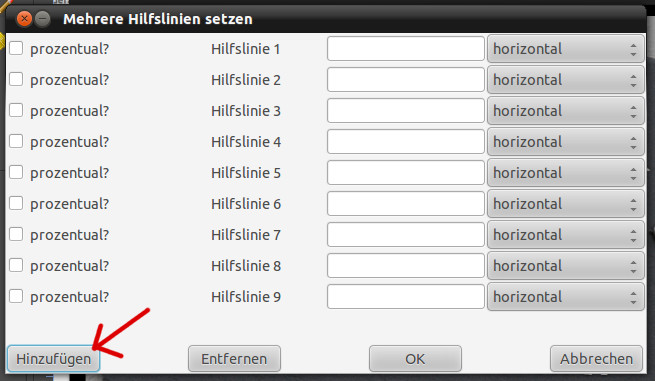Tick prozentual checkbox for Hilfslinie 2

click(x=16, y=79)
